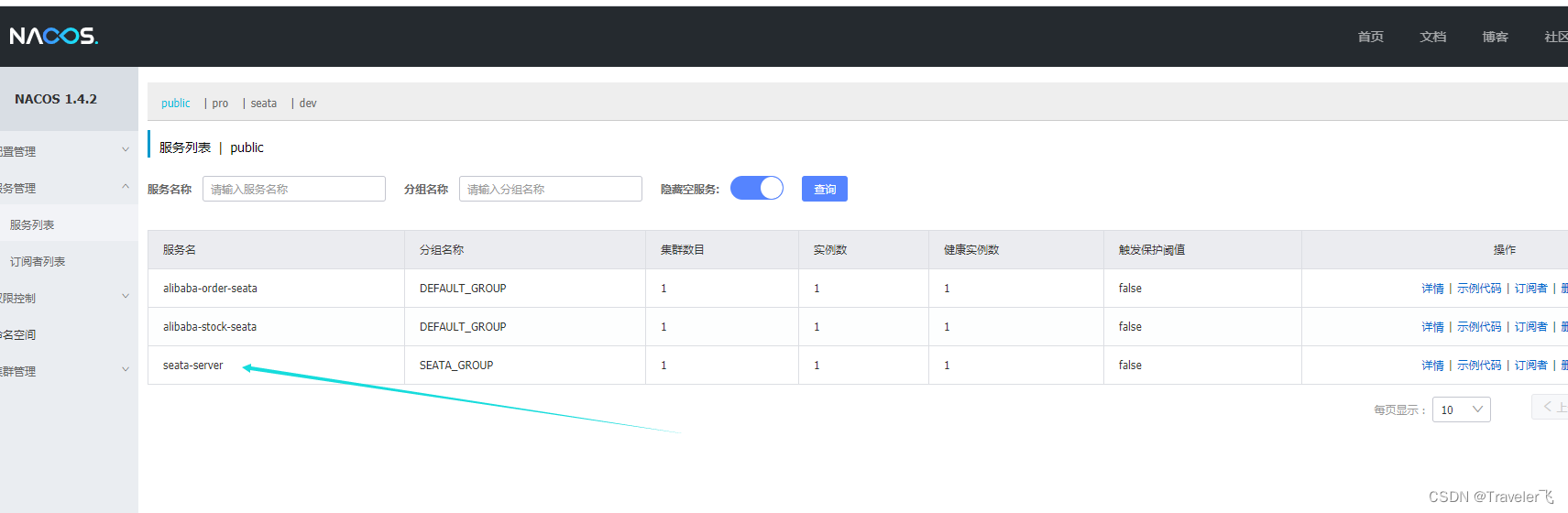Screen dimensions: 1568x513
Task: Click DEFAULT_GROUP in alibaba-stock-seata row
Action: (463, 326)
